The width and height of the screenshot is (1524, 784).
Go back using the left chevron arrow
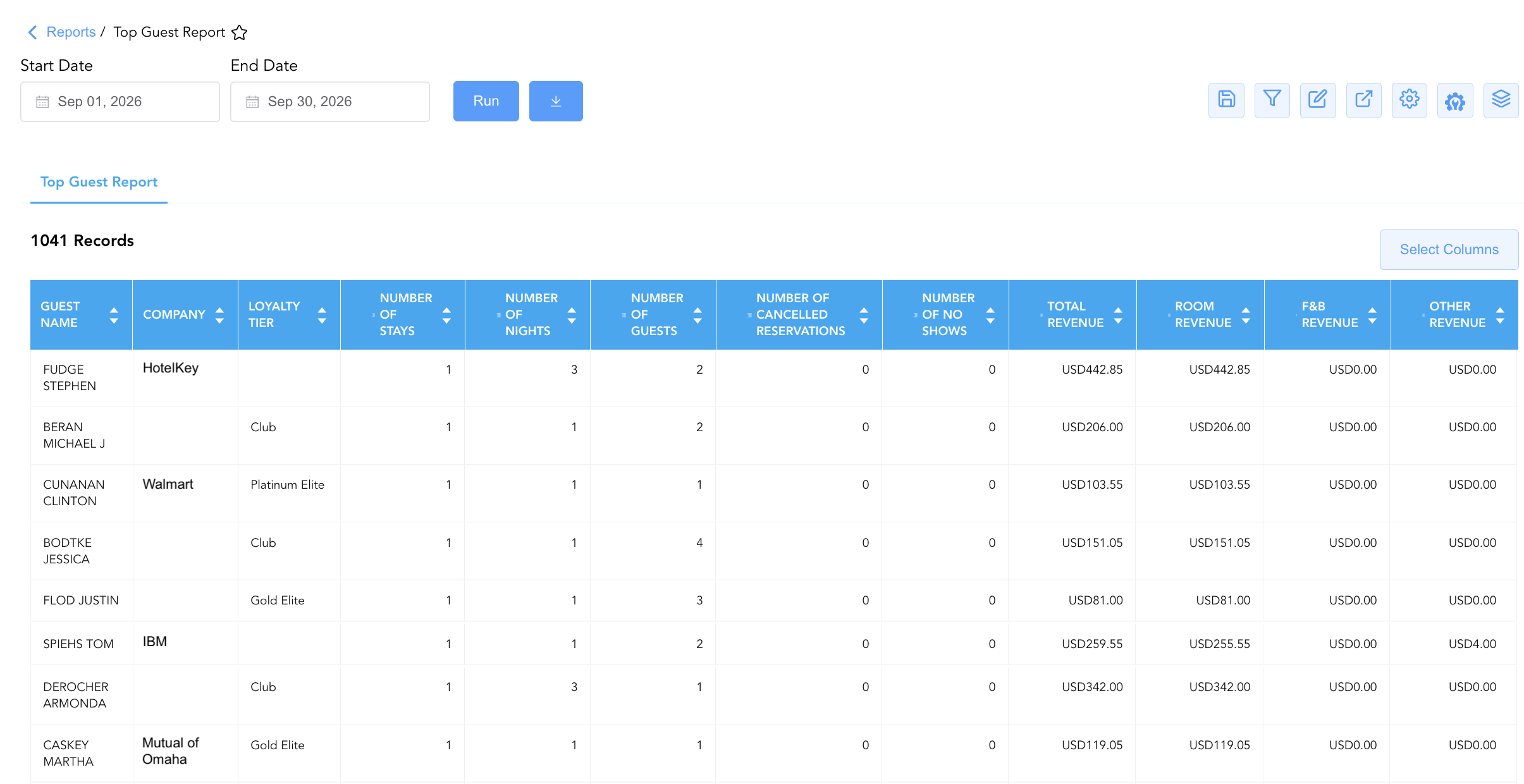pos(32,32)
